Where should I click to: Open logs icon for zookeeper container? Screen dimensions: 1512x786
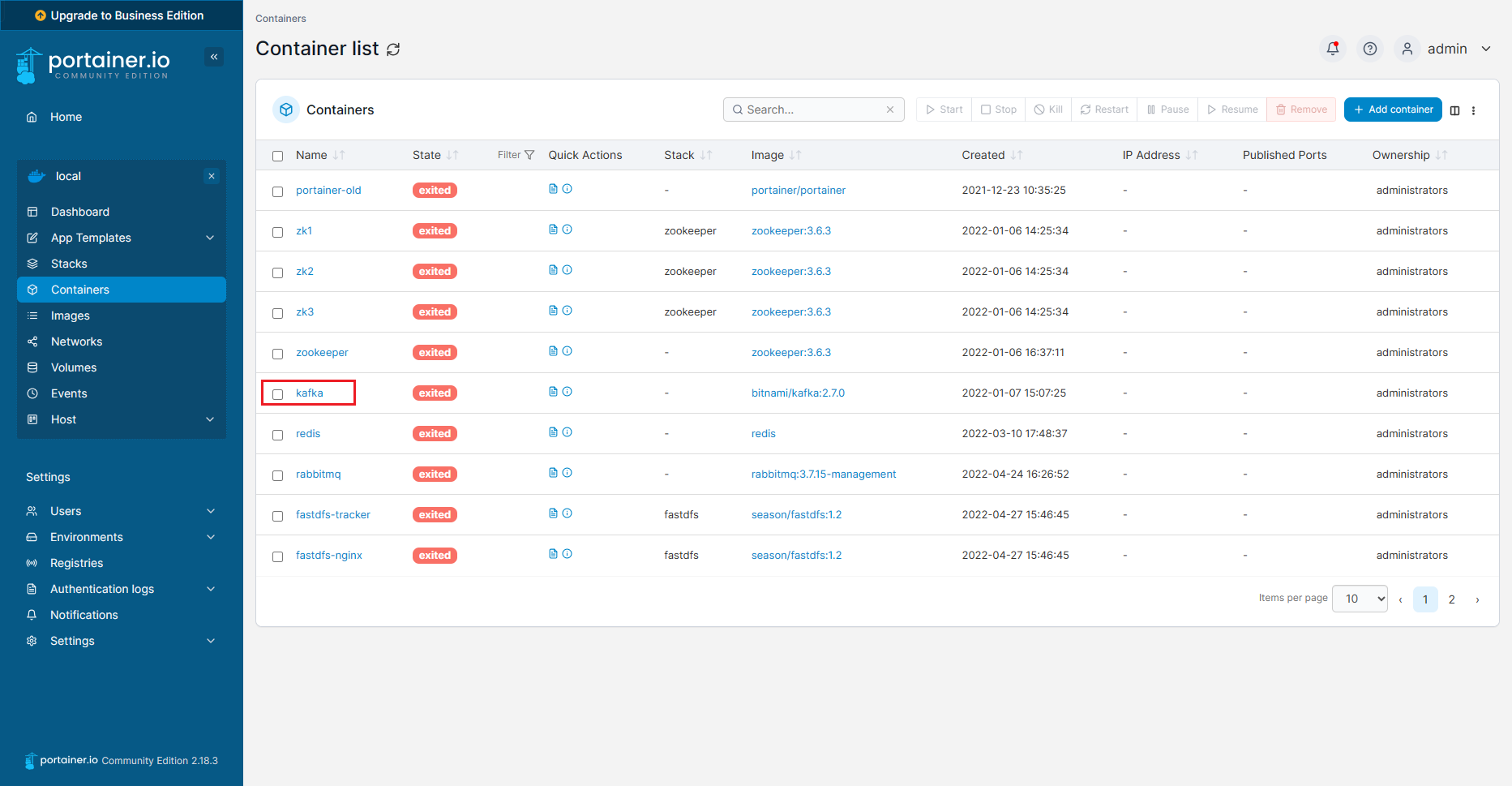553,351
